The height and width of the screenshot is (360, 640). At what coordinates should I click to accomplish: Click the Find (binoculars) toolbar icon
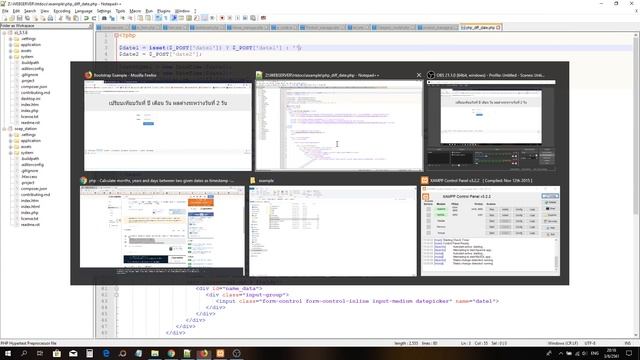point(104,18)
